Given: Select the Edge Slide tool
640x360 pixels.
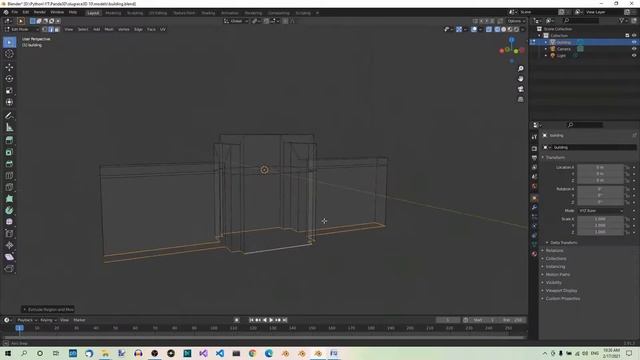Looking at the screenshot, I should (x=9, y=233).
